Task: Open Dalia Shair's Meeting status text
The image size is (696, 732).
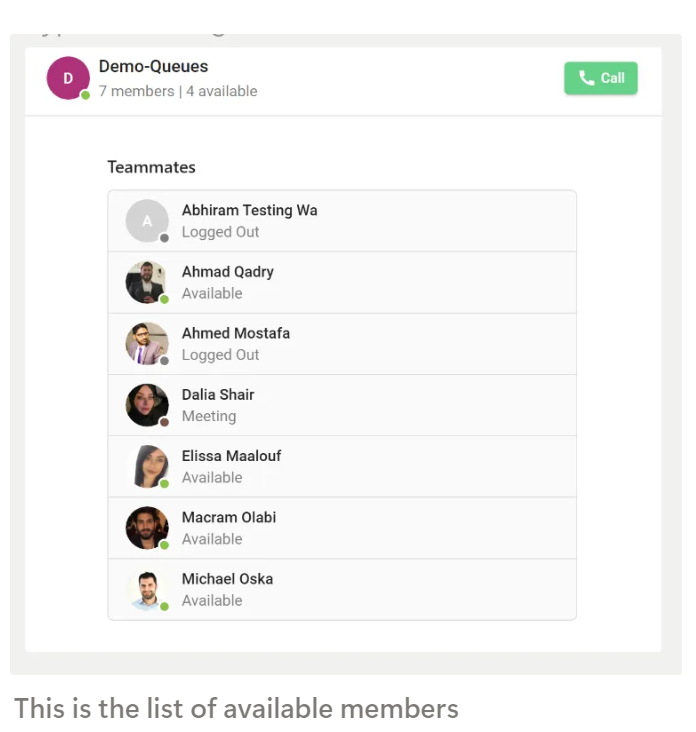Action: tap(209, 416)
